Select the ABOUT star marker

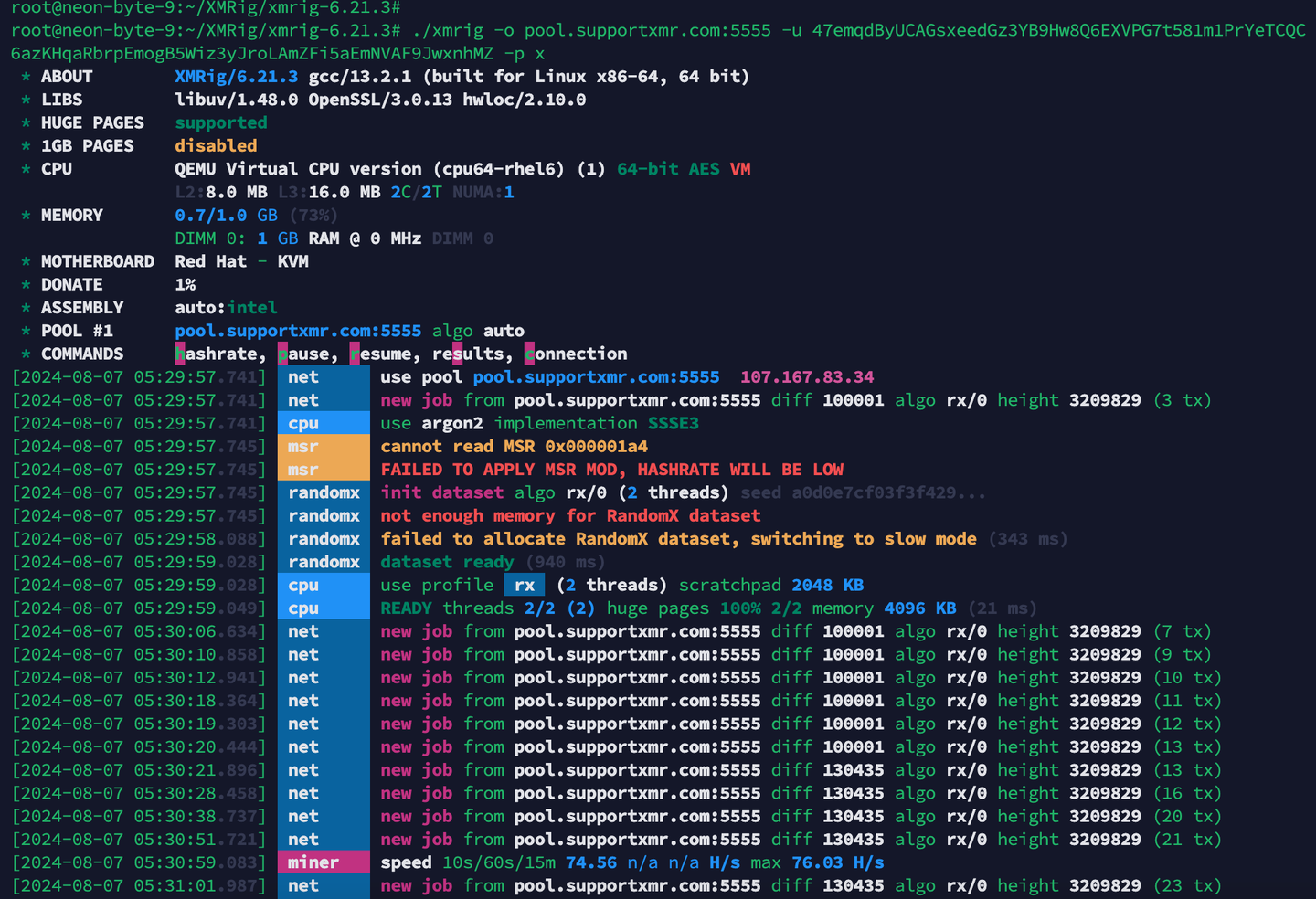click(x=25, y=76)
